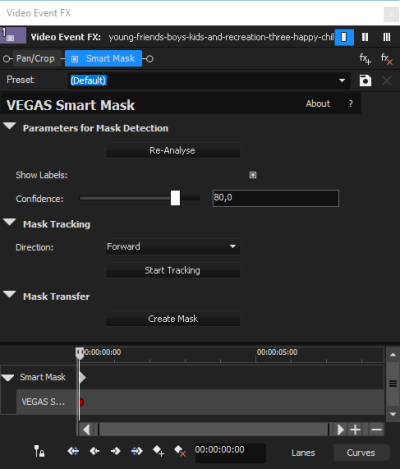Go to previous keyframe
Screen dimensions: 400x469
95,451
